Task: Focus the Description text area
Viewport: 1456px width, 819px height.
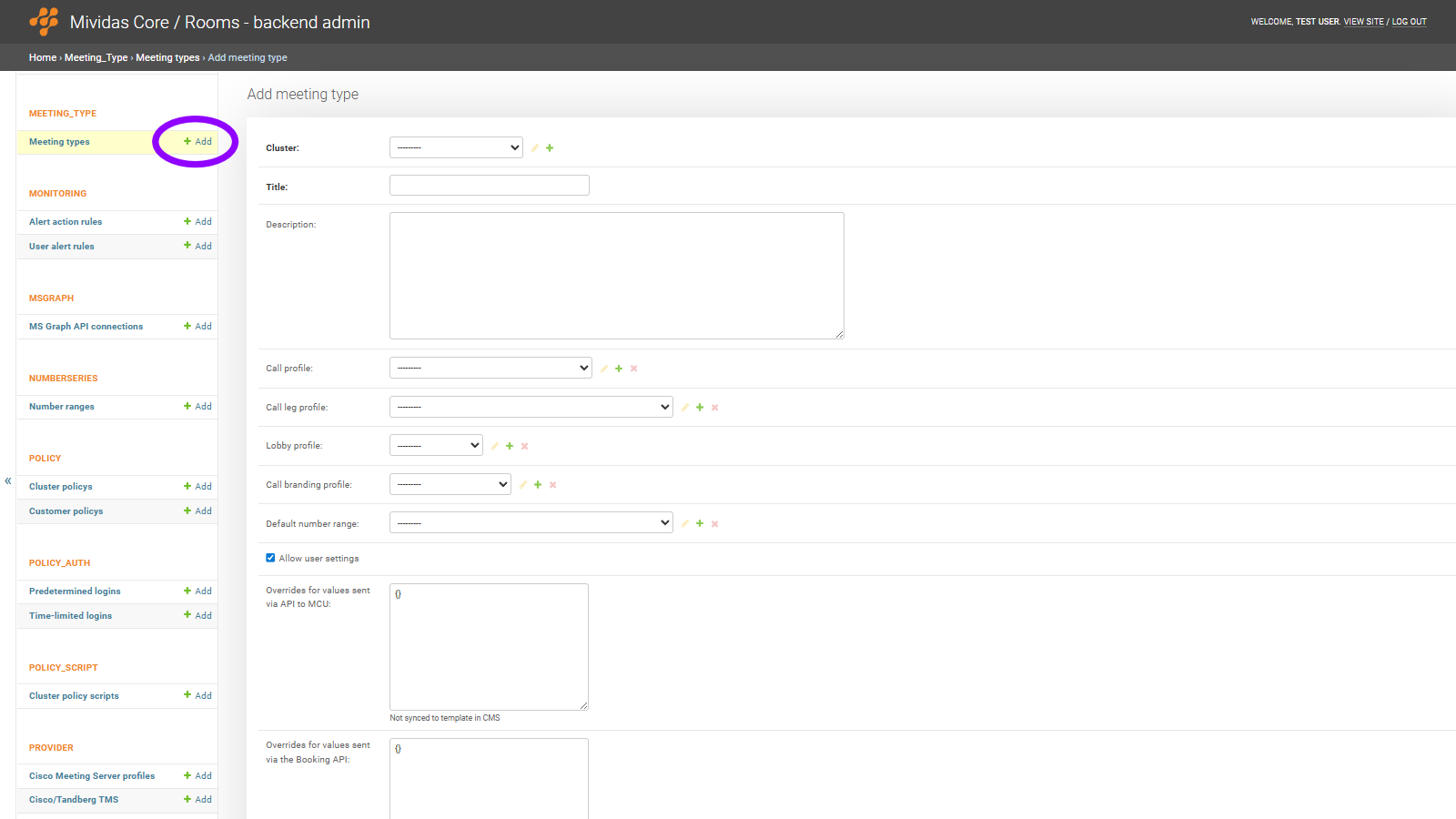Action: [616, 276]
